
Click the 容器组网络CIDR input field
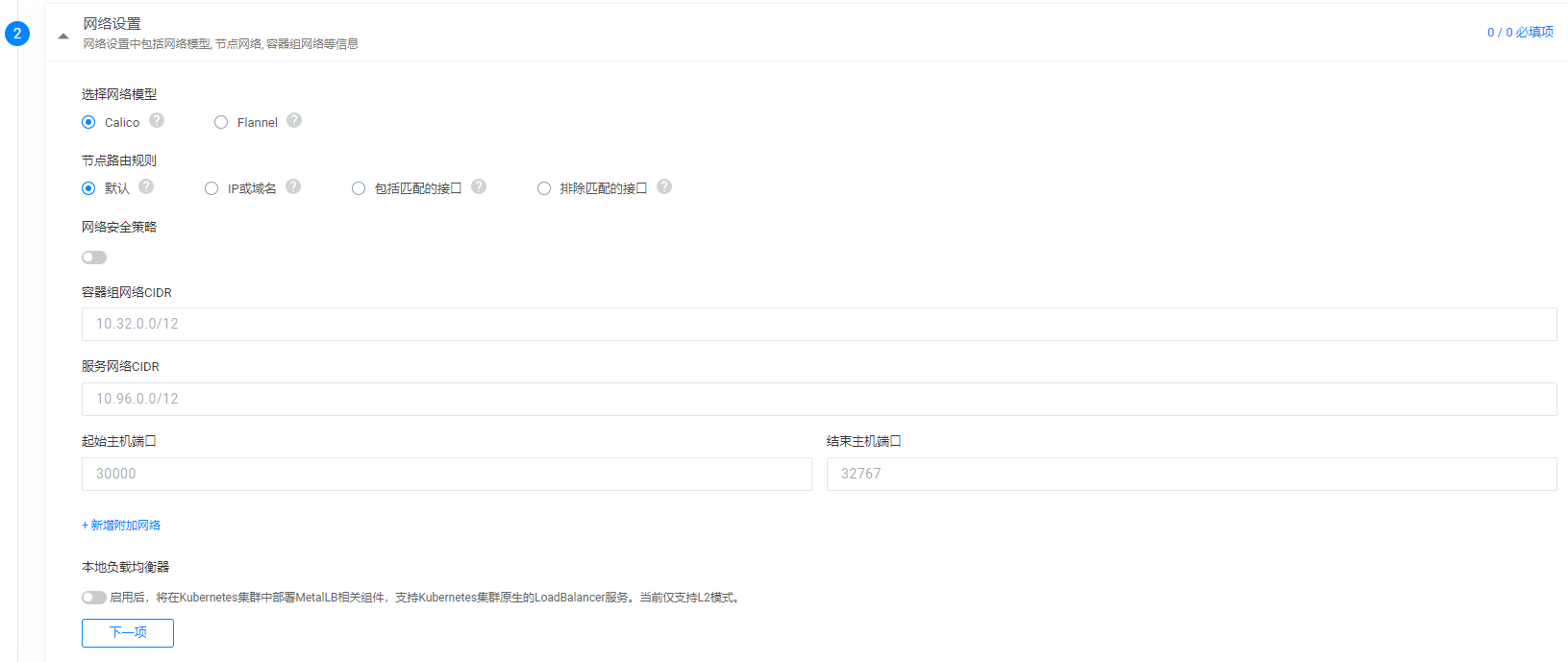(818, 325)
